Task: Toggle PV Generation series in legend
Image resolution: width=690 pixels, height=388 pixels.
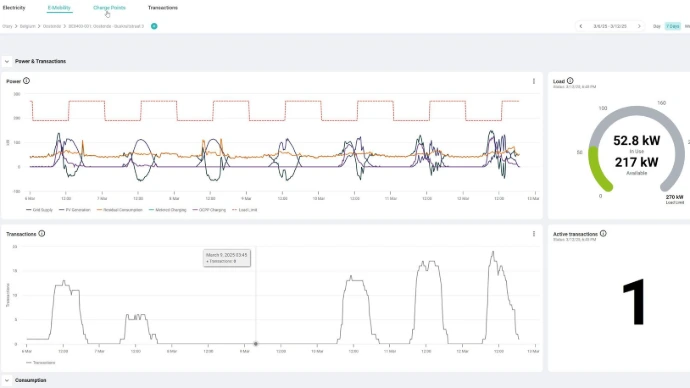Action: [x=74, y=210]
